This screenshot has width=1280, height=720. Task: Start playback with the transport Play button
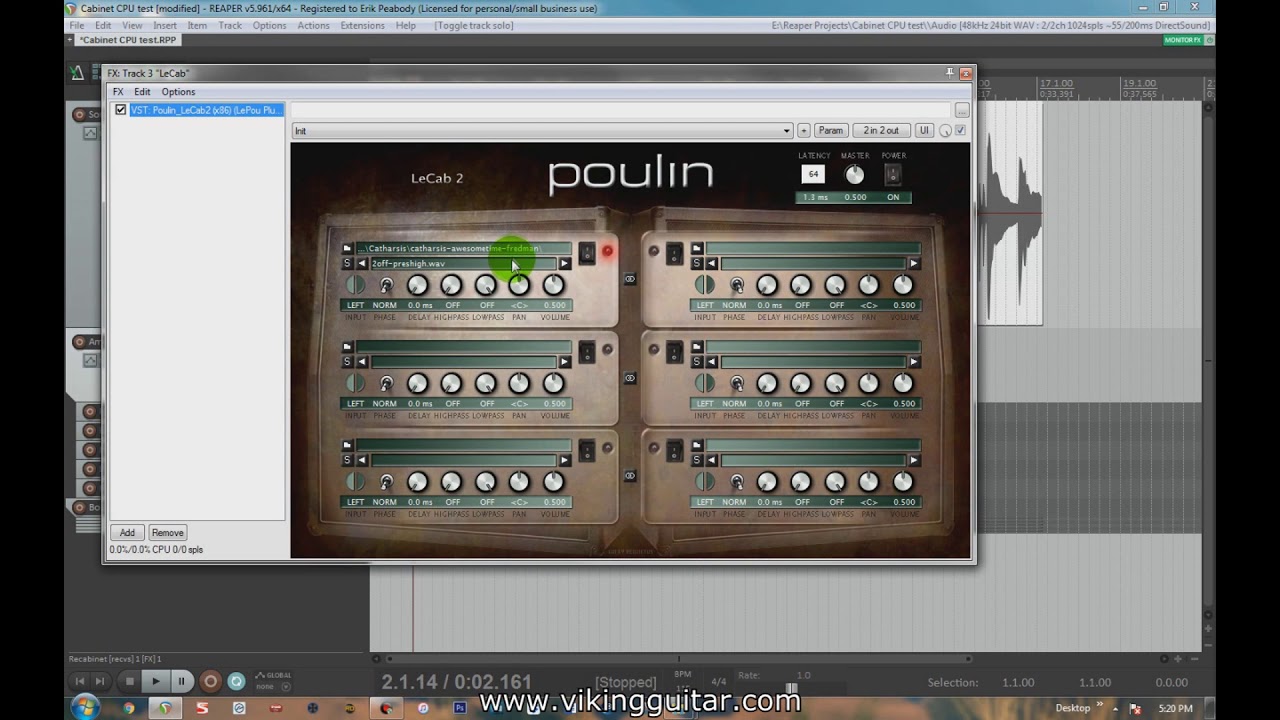pos(155,681)
